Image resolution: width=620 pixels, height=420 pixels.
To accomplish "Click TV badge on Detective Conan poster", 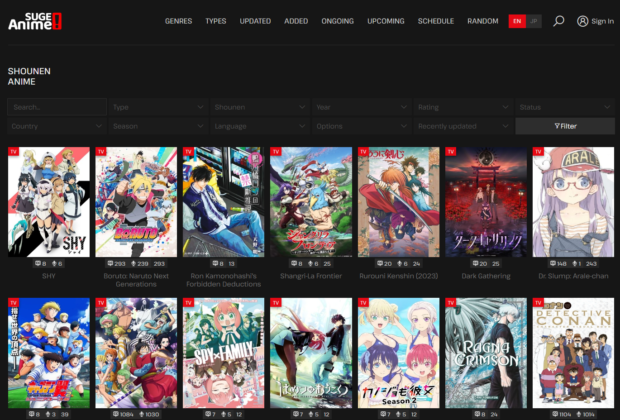I will [x=539, y=302].
